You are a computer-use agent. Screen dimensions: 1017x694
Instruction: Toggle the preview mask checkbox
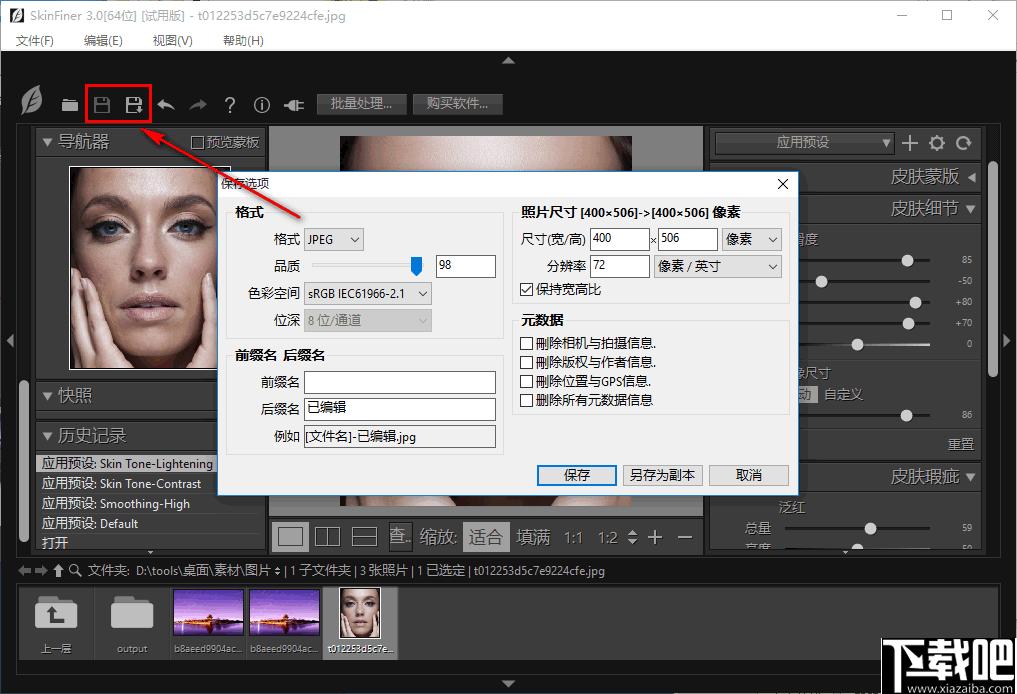[x=197, y=142]
